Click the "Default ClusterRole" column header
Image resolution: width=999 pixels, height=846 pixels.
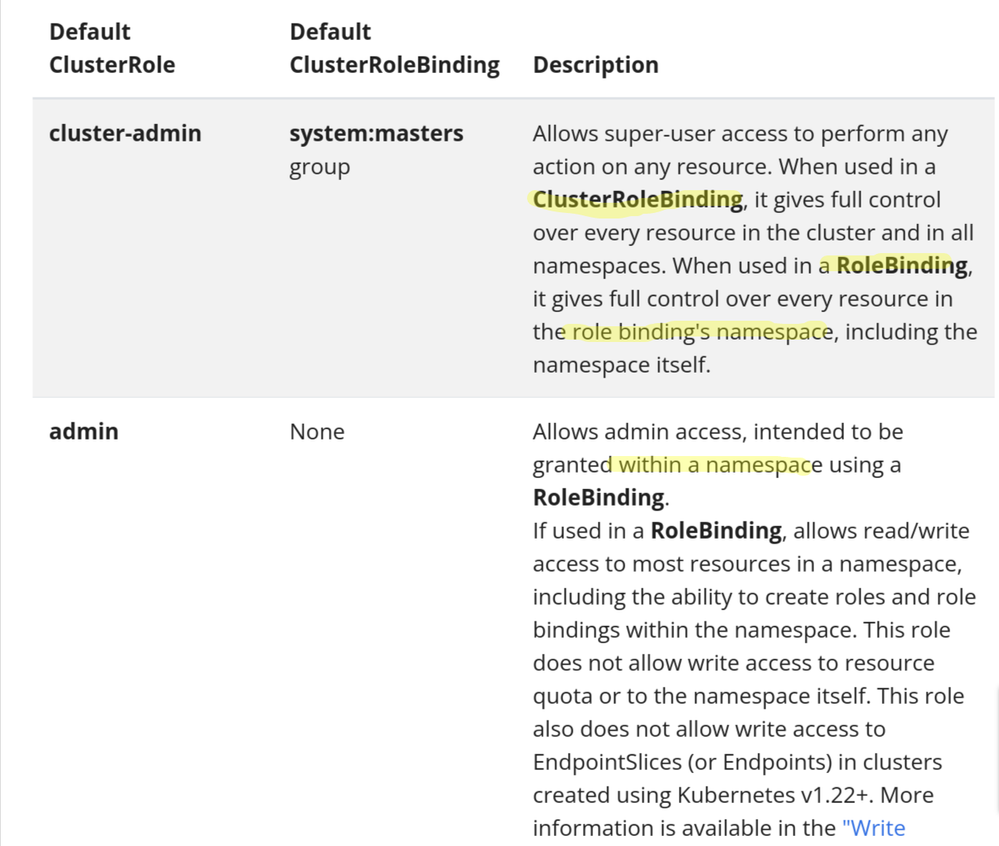(112, 48)
